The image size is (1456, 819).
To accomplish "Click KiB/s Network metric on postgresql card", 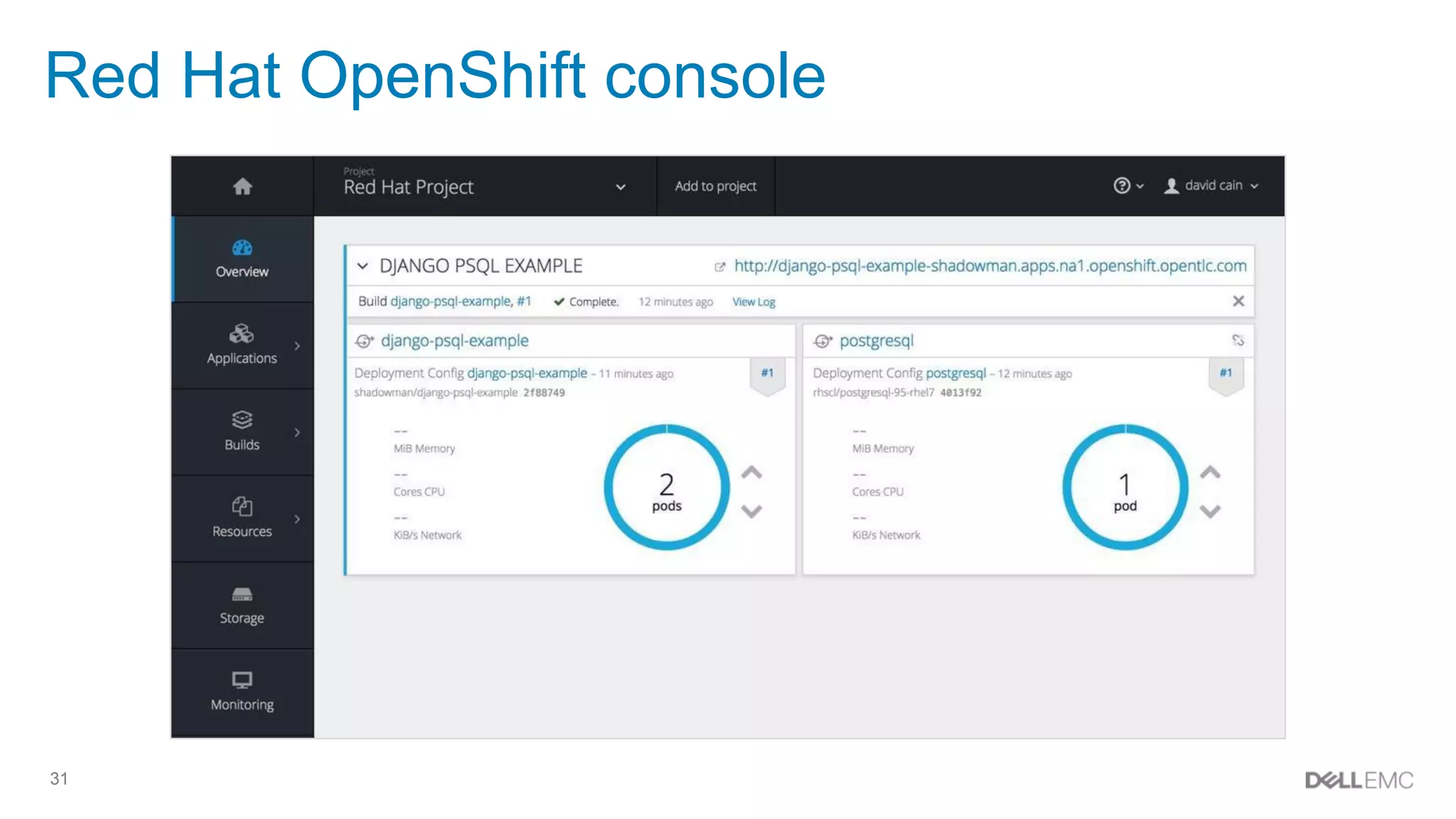I will pos(886,535).
